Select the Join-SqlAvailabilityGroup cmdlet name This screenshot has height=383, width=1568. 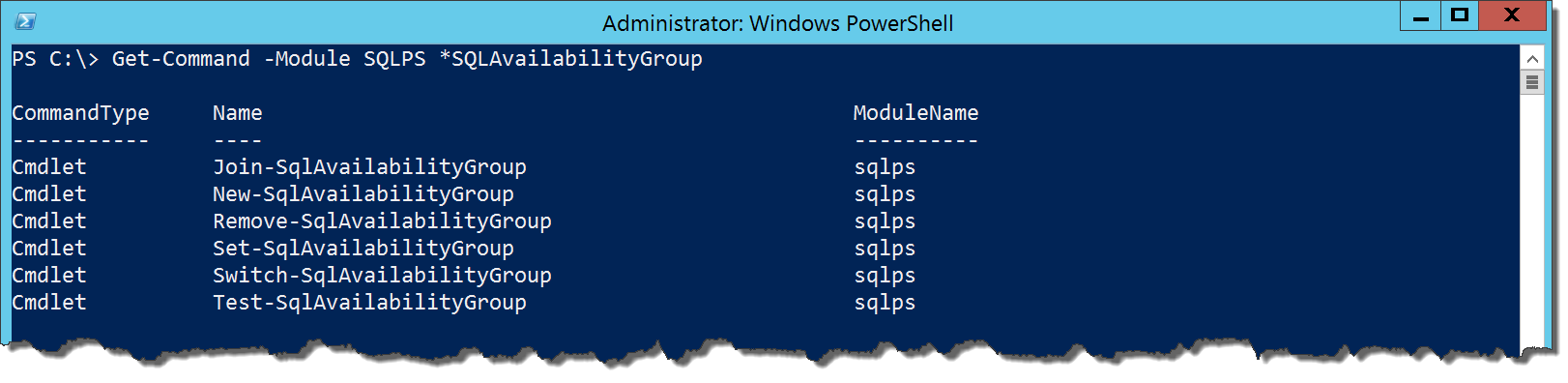coord(369,167)
